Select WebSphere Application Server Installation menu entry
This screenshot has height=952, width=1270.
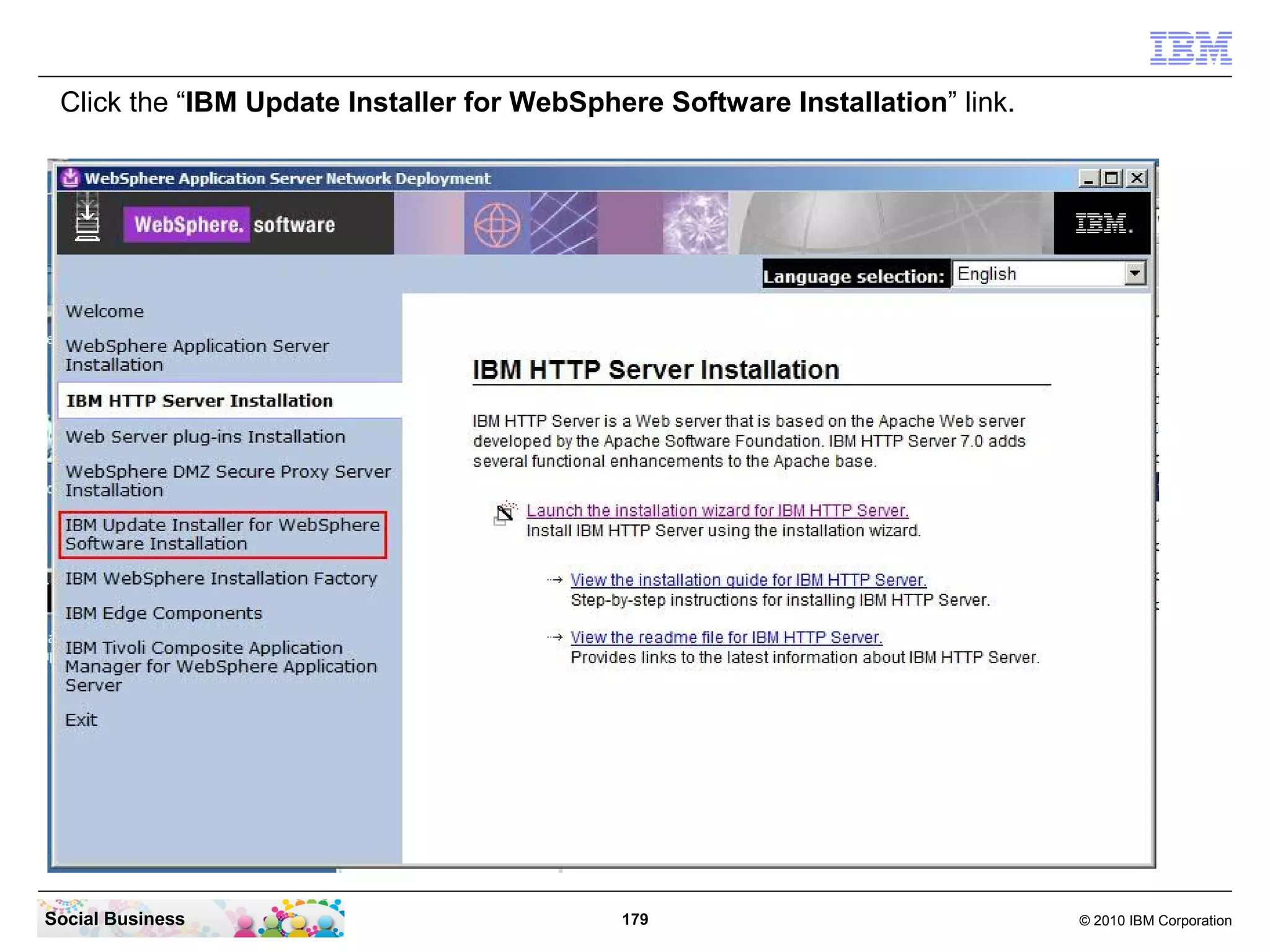pyautogui.click(x=197, y=355)
